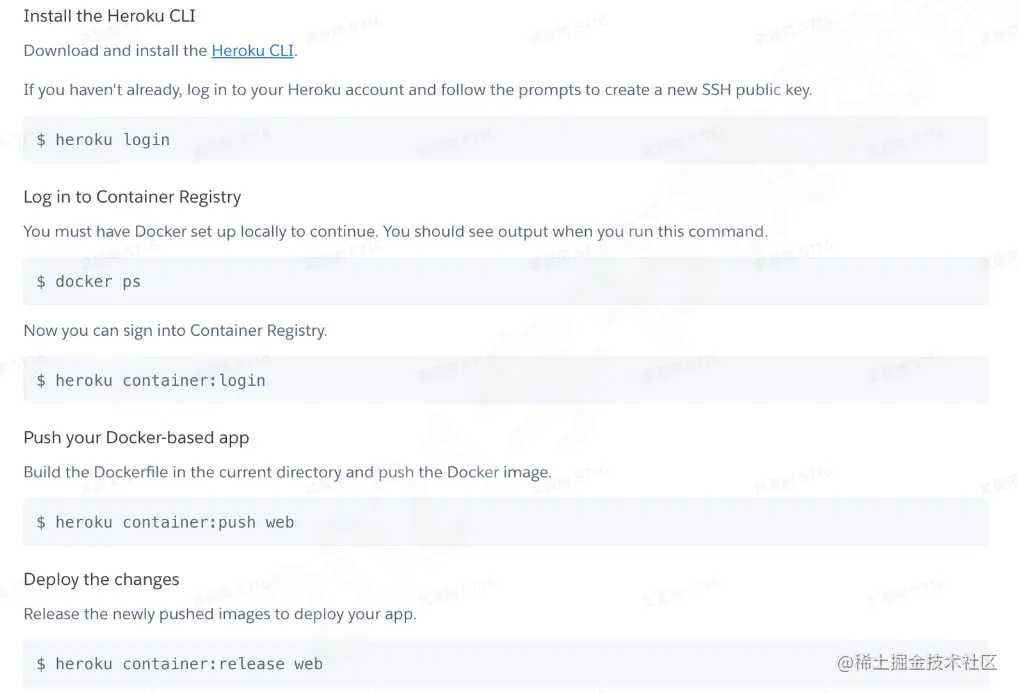Click the Install the Heroku CLI heading
1018x693 pixels.
[109, 16]
